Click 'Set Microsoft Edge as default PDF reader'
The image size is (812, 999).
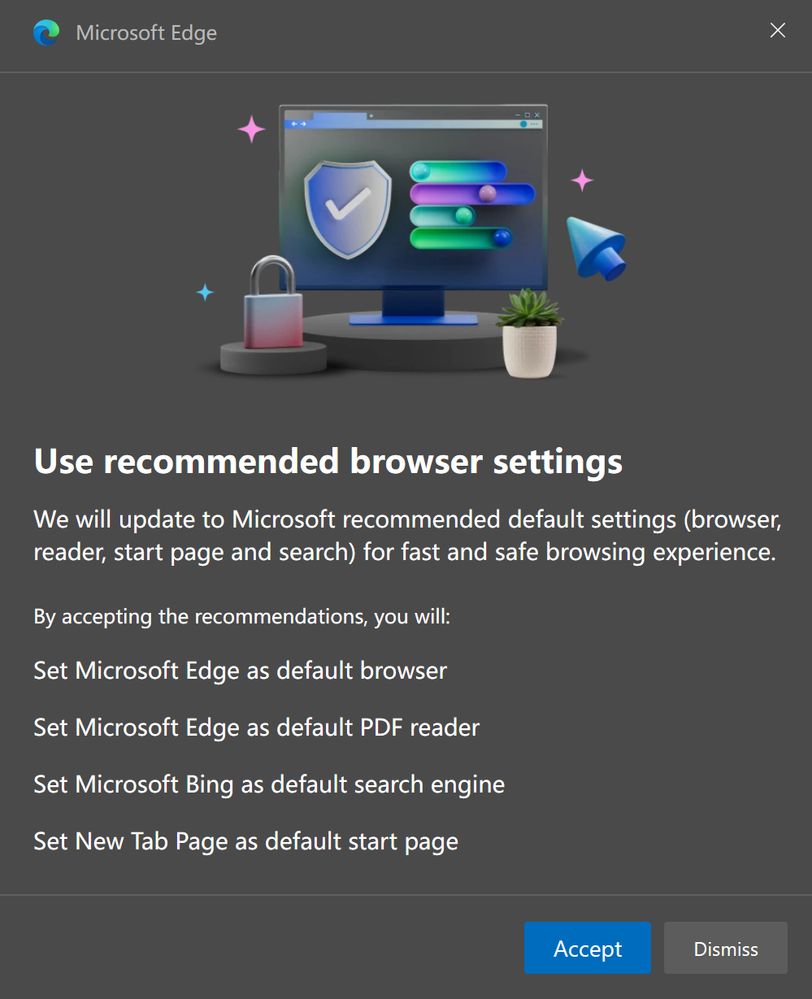(256, 728)
